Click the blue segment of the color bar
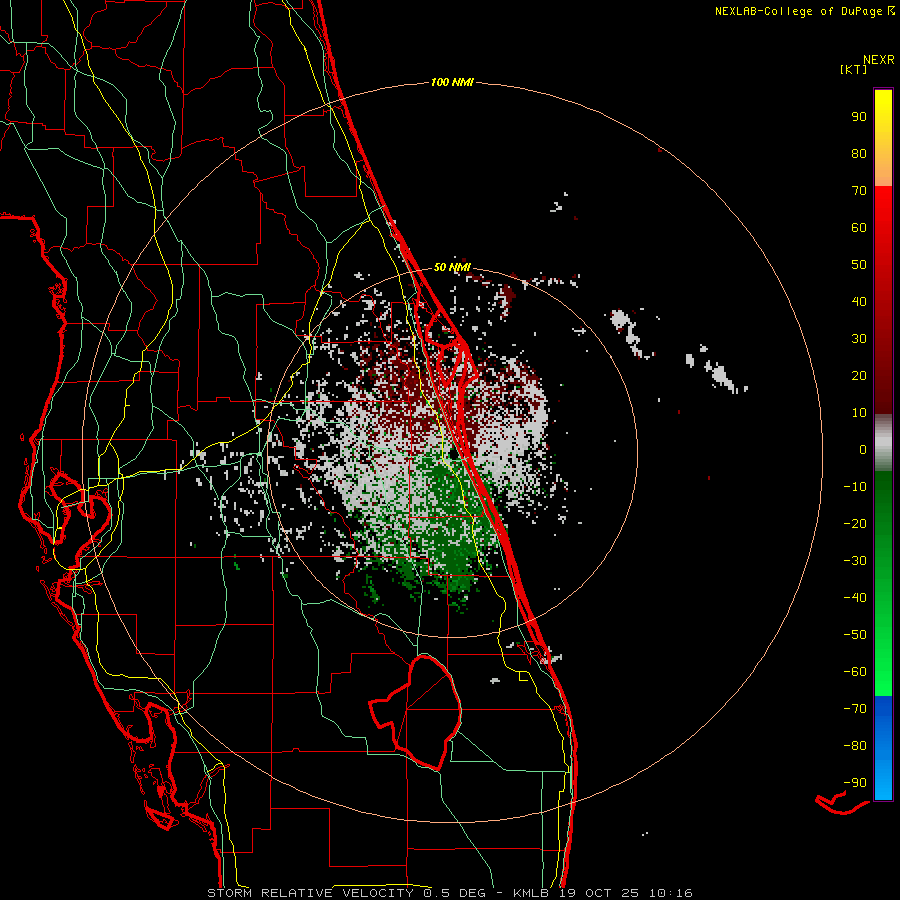Image resolution: width=900 pixels, height=900 pixels. pyautogui.click(x=883, y=748)
